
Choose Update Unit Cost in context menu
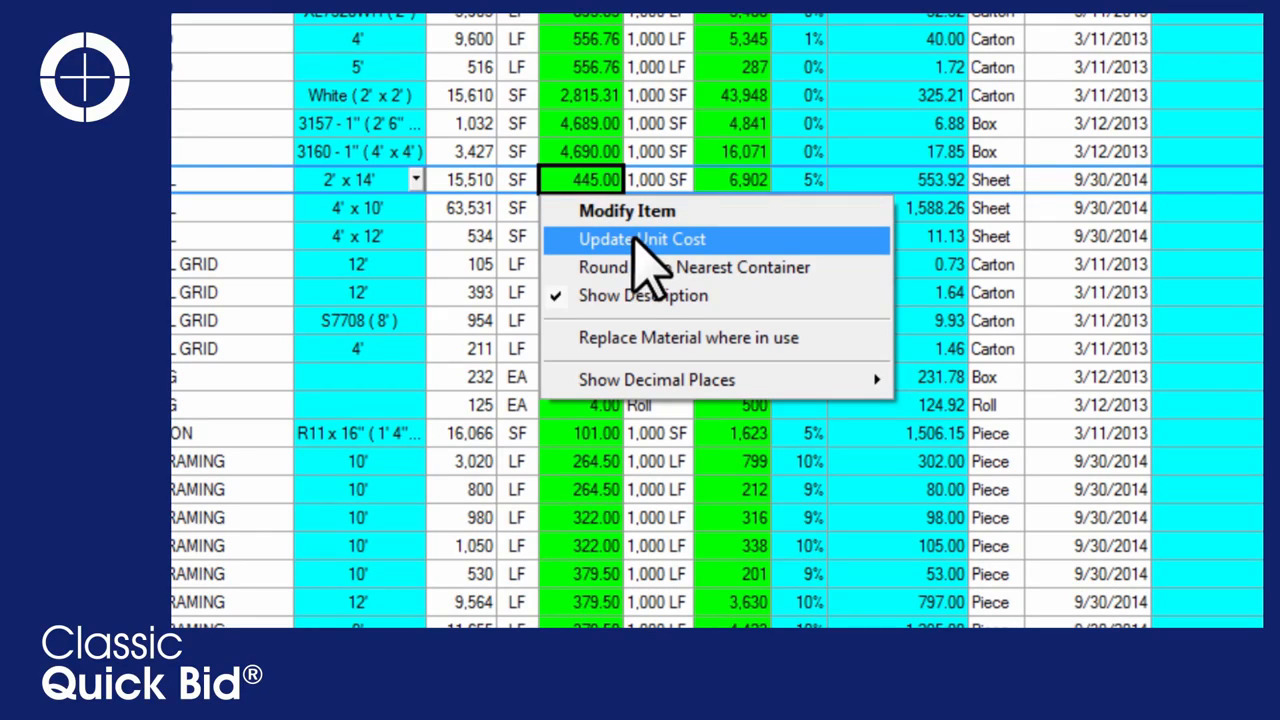click(x=716, y=239)
